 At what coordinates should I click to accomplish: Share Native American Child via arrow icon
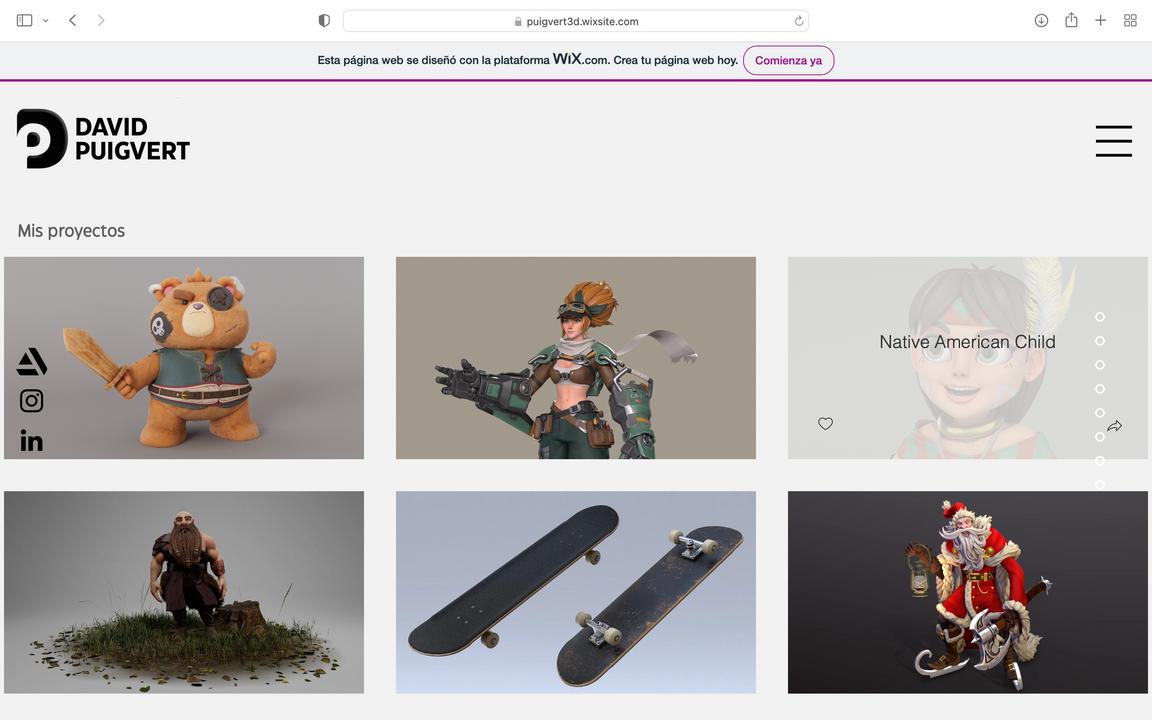[x=1115, y=426]
